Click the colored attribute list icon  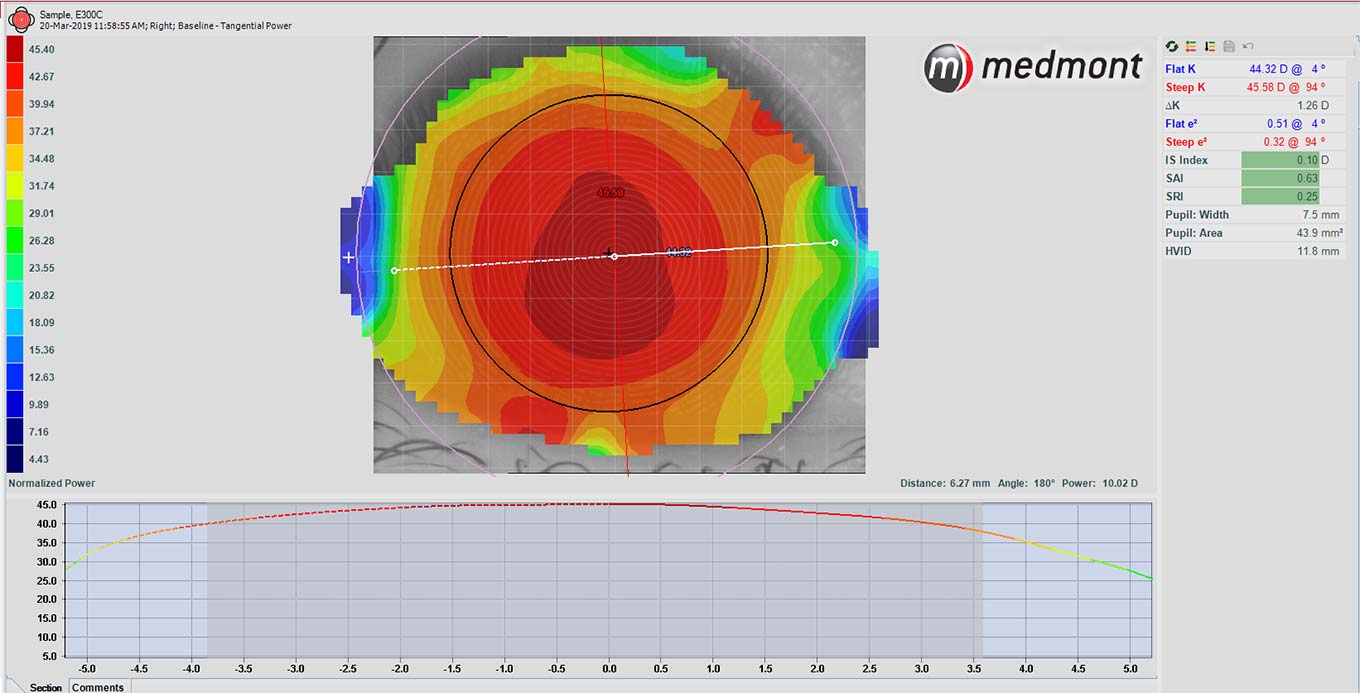click(x=1191, y=46)
